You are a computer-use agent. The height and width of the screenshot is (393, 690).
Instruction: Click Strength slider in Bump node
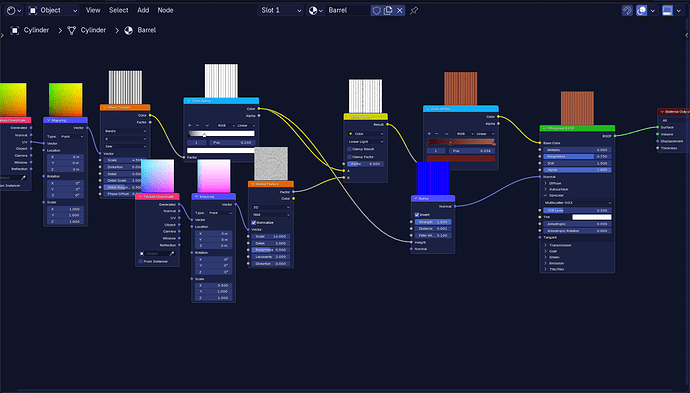click(433, 222)
